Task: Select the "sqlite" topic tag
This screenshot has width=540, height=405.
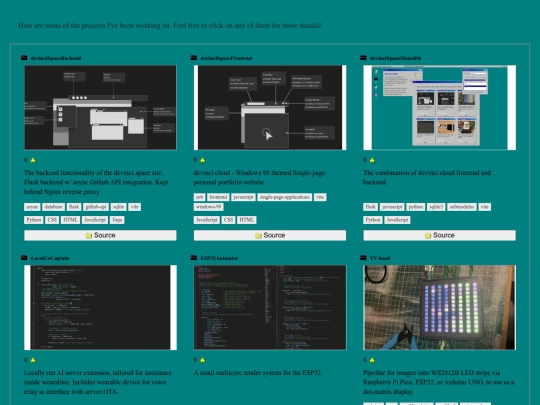Action: (118, 207)
